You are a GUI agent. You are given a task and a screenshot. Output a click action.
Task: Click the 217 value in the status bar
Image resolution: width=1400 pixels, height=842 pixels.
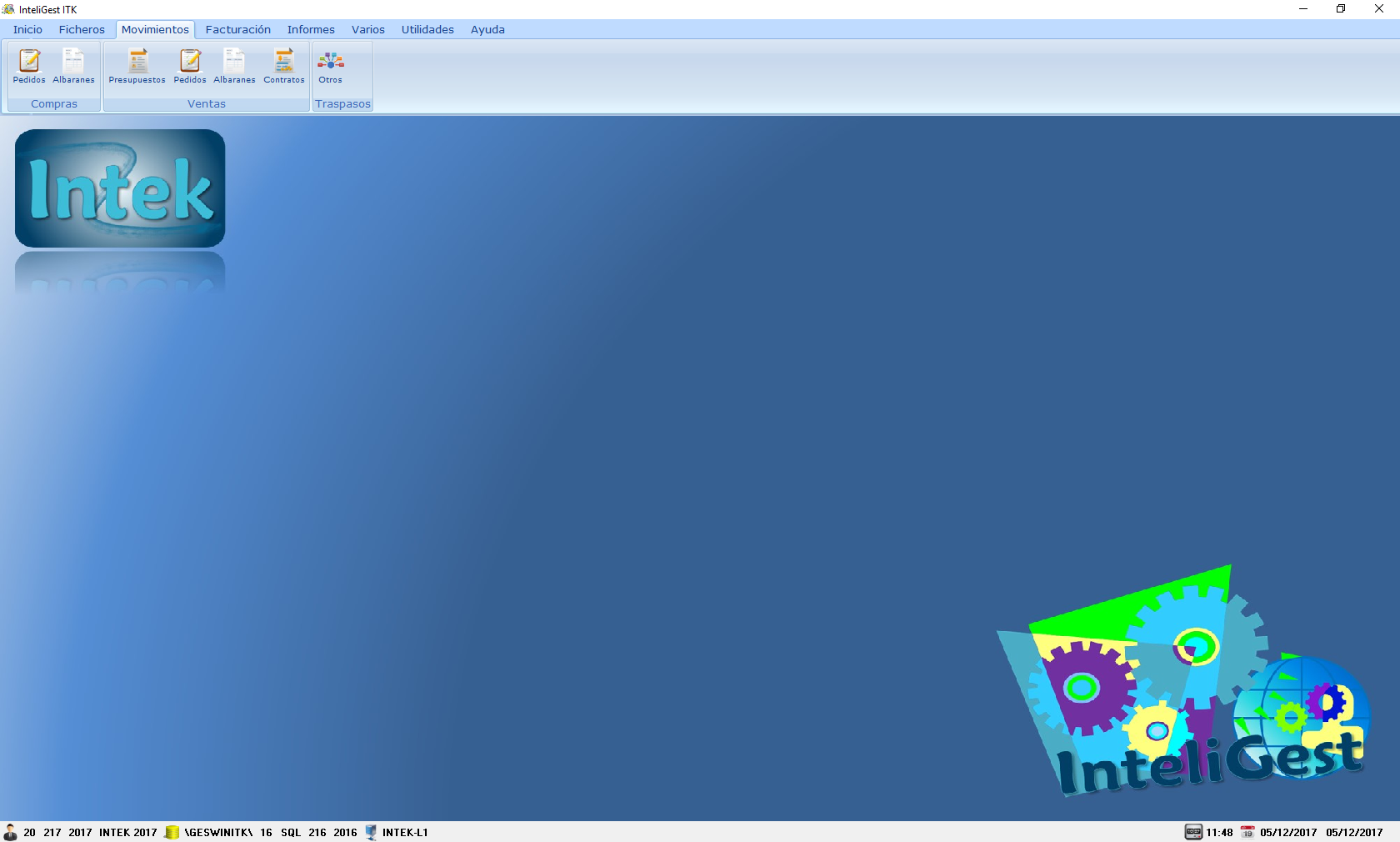(52, 832)
